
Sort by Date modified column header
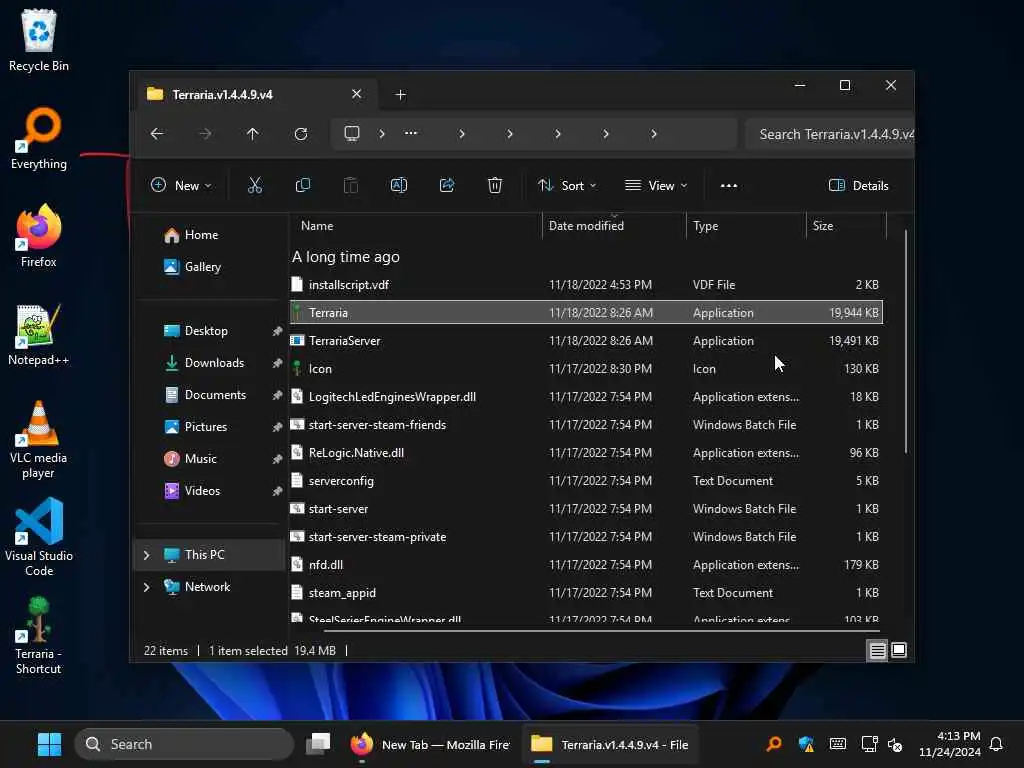click(x=614, y=226)
